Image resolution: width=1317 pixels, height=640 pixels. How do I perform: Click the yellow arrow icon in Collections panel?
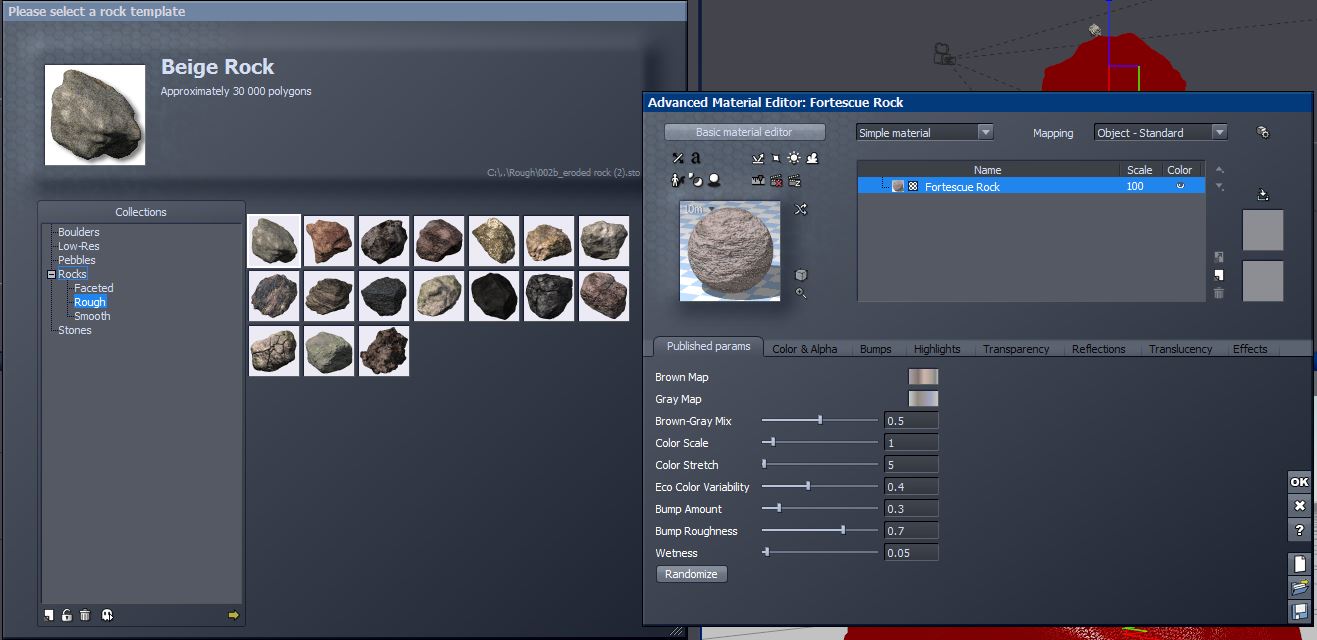234,615
